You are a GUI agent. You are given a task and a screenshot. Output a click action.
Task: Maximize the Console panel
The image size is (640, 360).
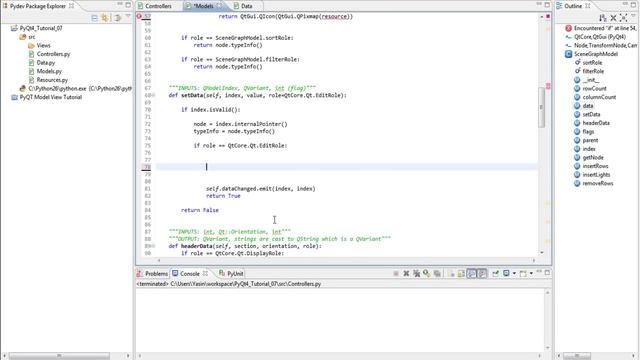click(547, 272)
